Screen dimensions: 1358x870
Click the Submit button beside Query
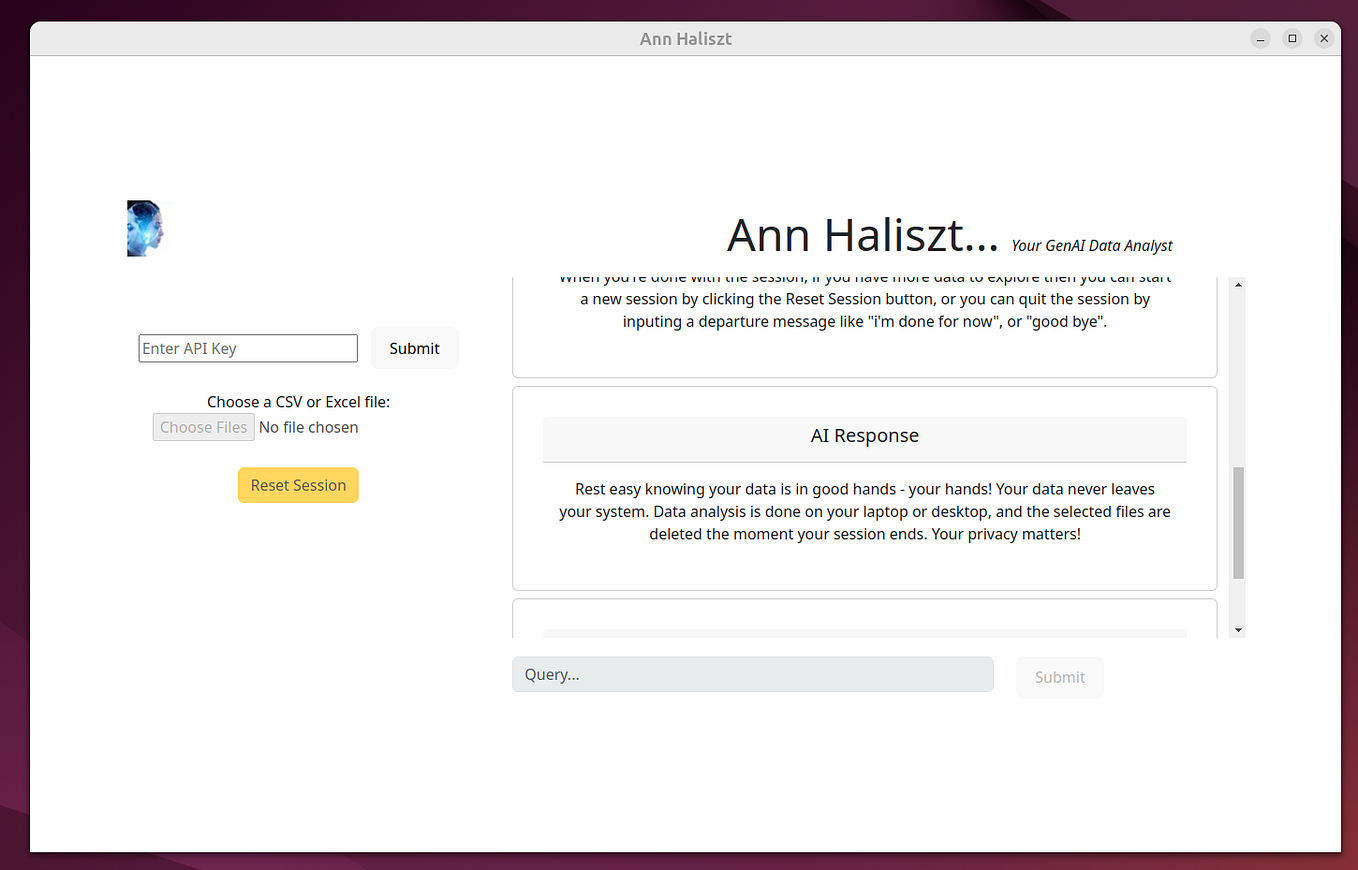click(1059, 677)
